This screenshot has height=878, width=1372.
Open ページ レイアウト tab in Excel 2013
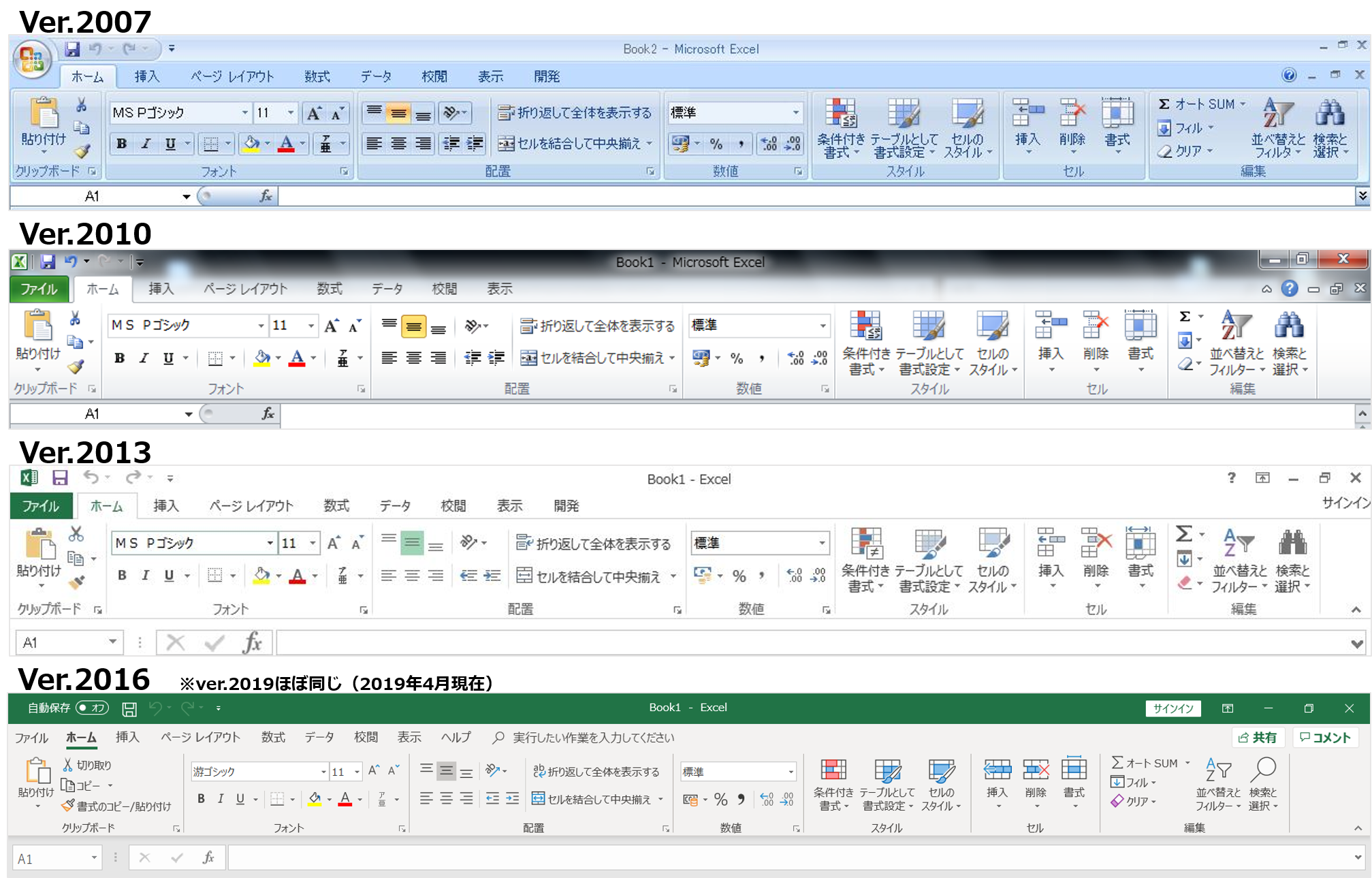coord(251,505)
